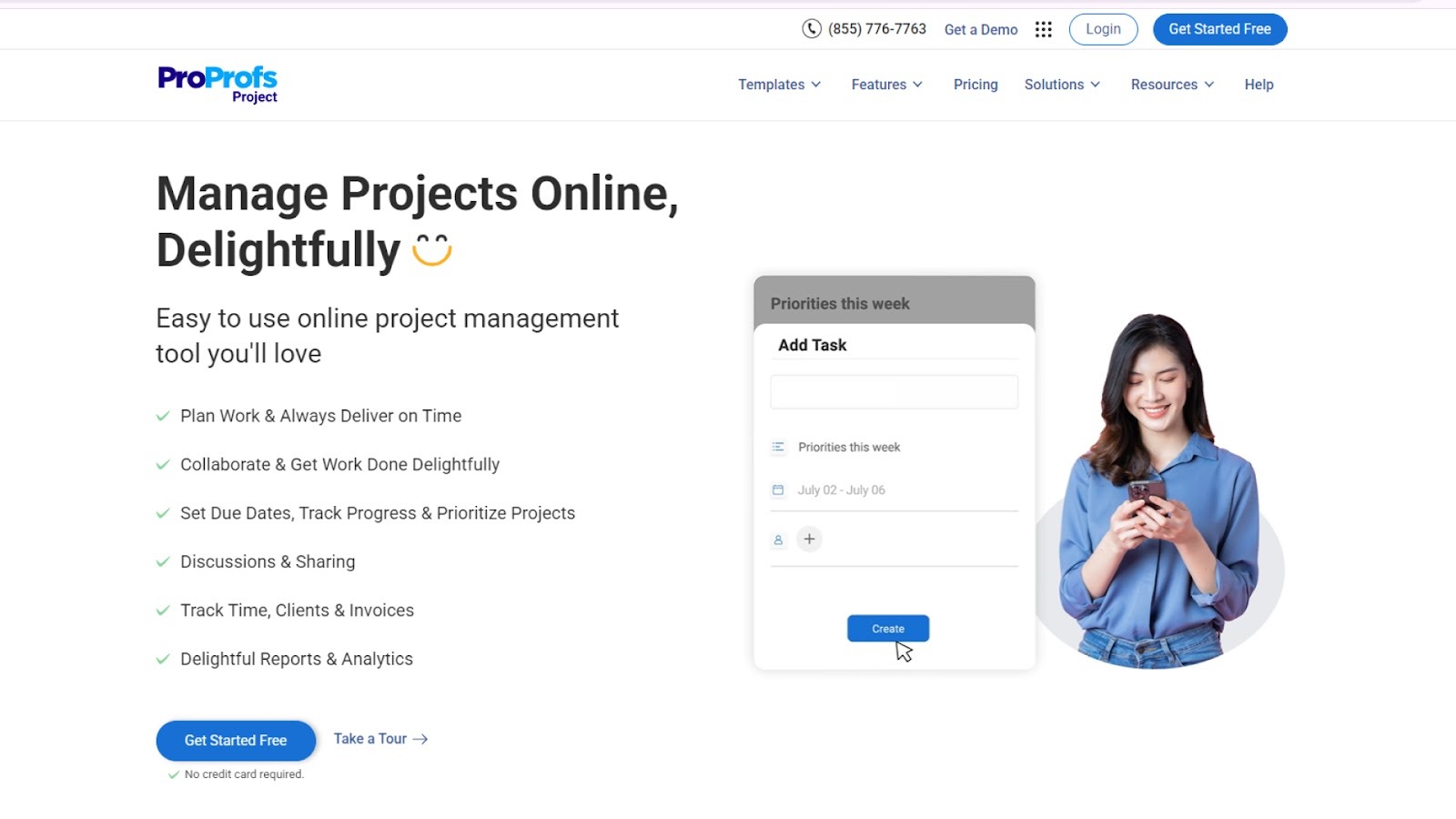
Task: Click the Create button on the task card
Action: tap(887, 628)
